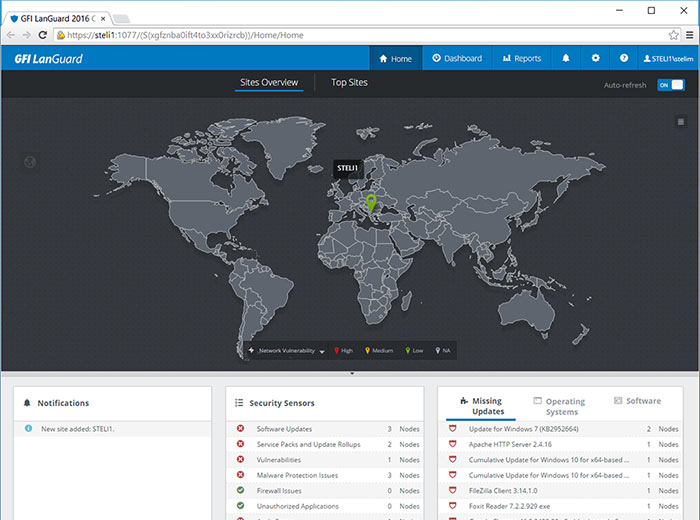Open the Vulnerabilities sensor row
The width and height of the screenshot is (700, 520).
(x=325, y=460)
